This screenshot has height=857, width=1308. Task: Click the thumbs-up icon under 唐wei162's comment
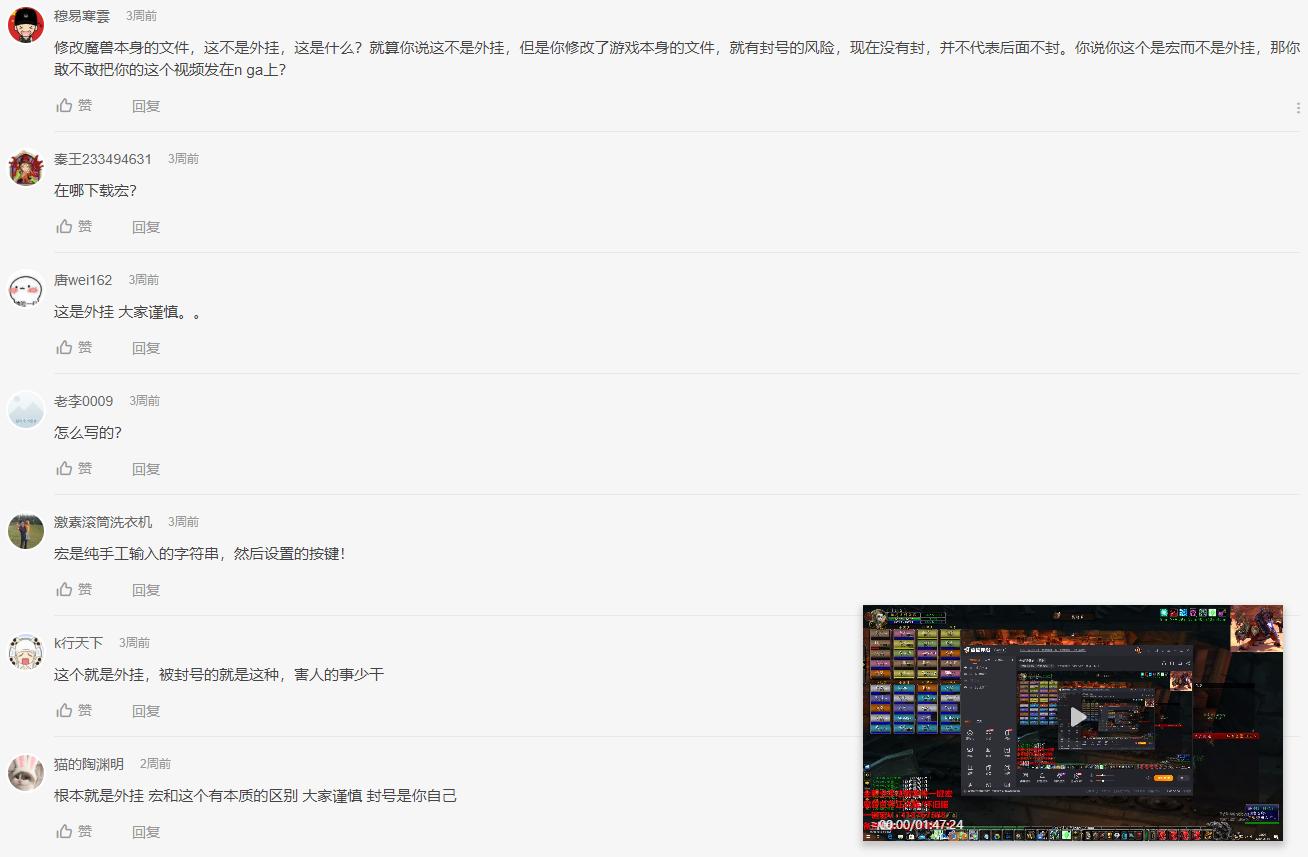pyautogui.click(x=64, y=347)
